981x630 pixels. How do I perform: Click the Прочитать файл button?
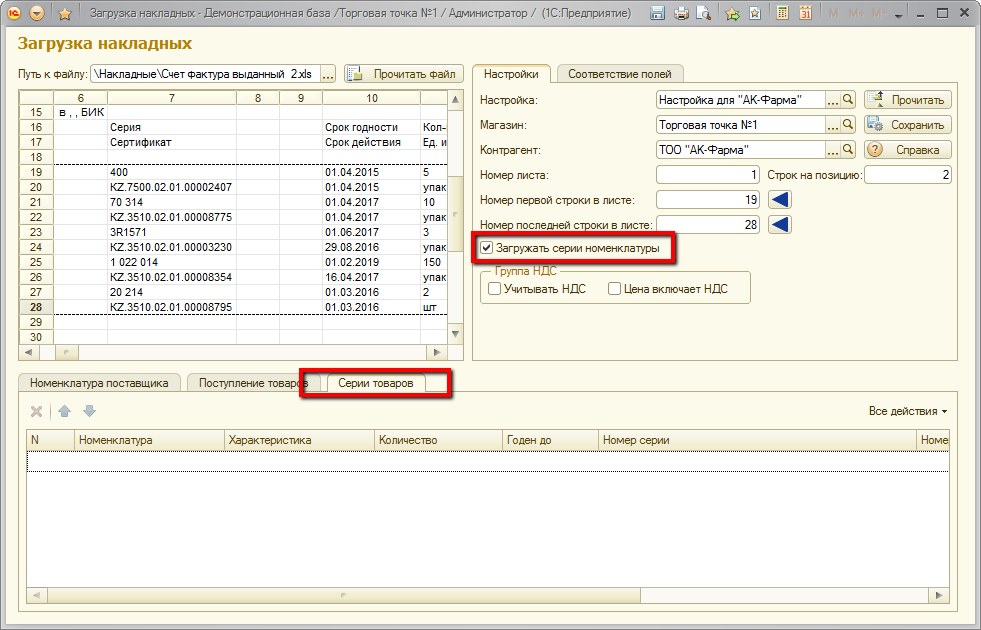point(404,74)
